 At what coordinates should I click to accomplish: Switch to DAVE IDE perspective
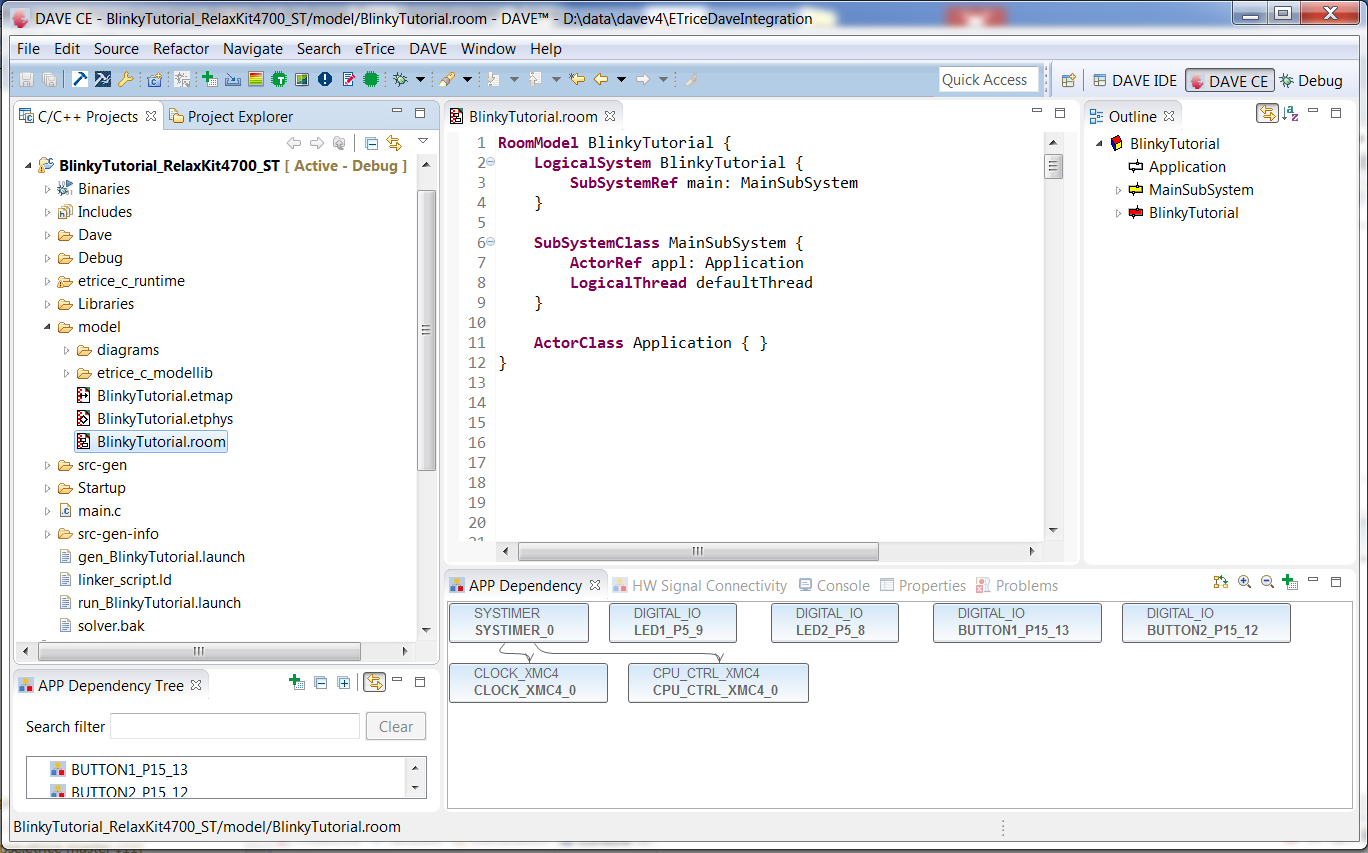[1134, 81]
